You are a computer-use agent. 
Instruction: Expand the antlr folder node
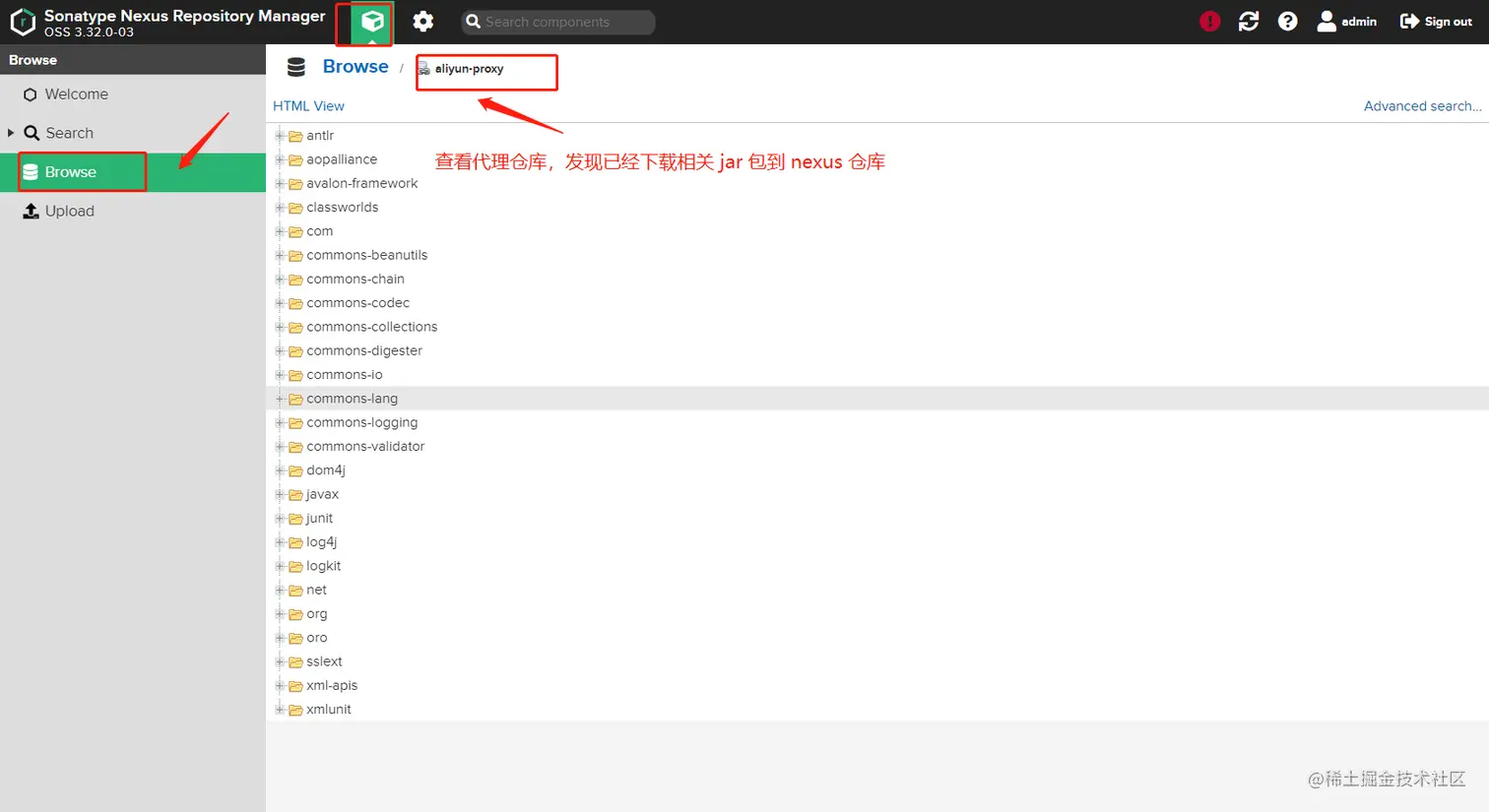pos(280,136)
